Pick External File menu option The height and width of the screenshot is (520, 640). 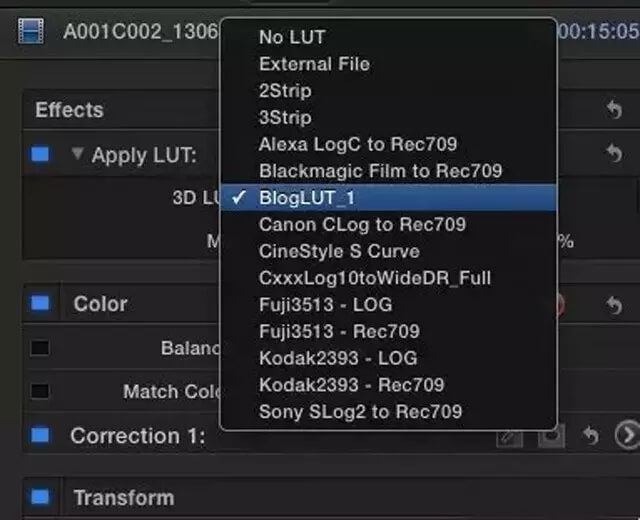click(x=314, y=64)
